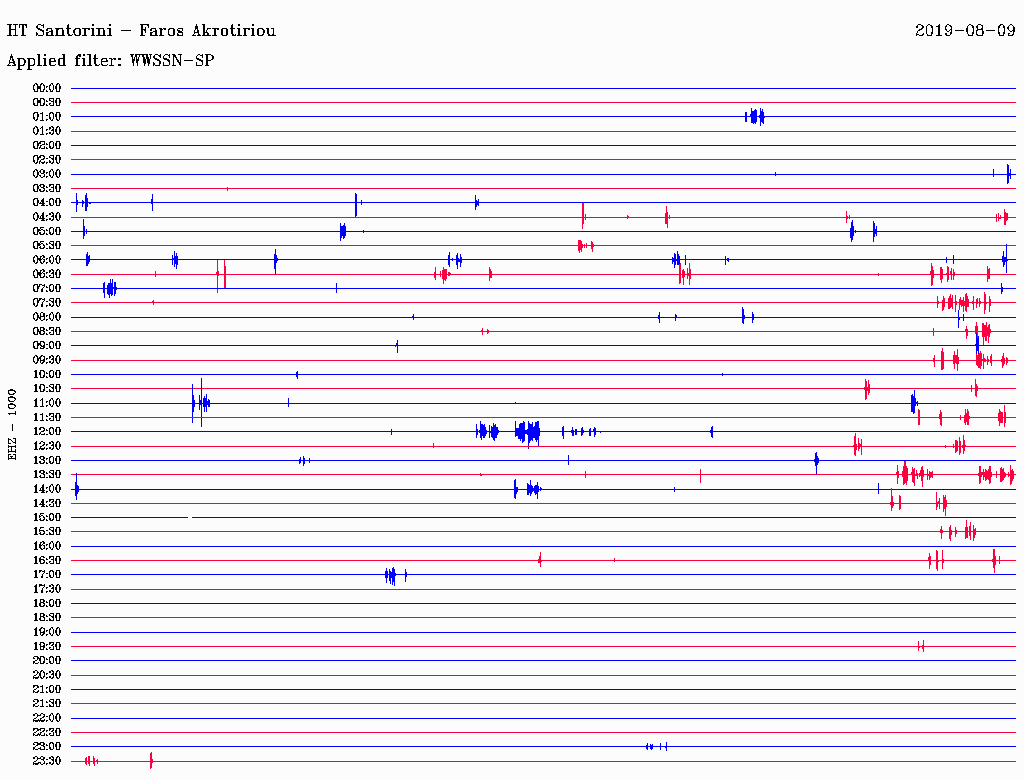Select the 12:00 time label
1024x780 pixels.
tap(47, 432)
